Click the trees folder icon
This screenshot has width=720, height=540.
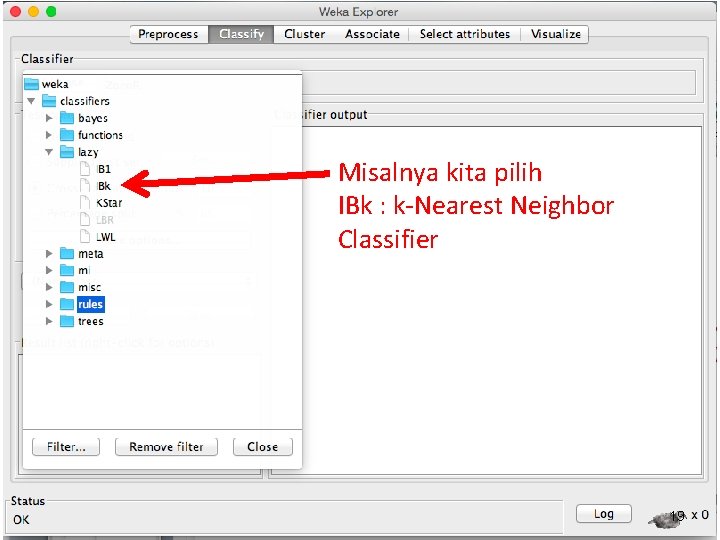(67, 321)
